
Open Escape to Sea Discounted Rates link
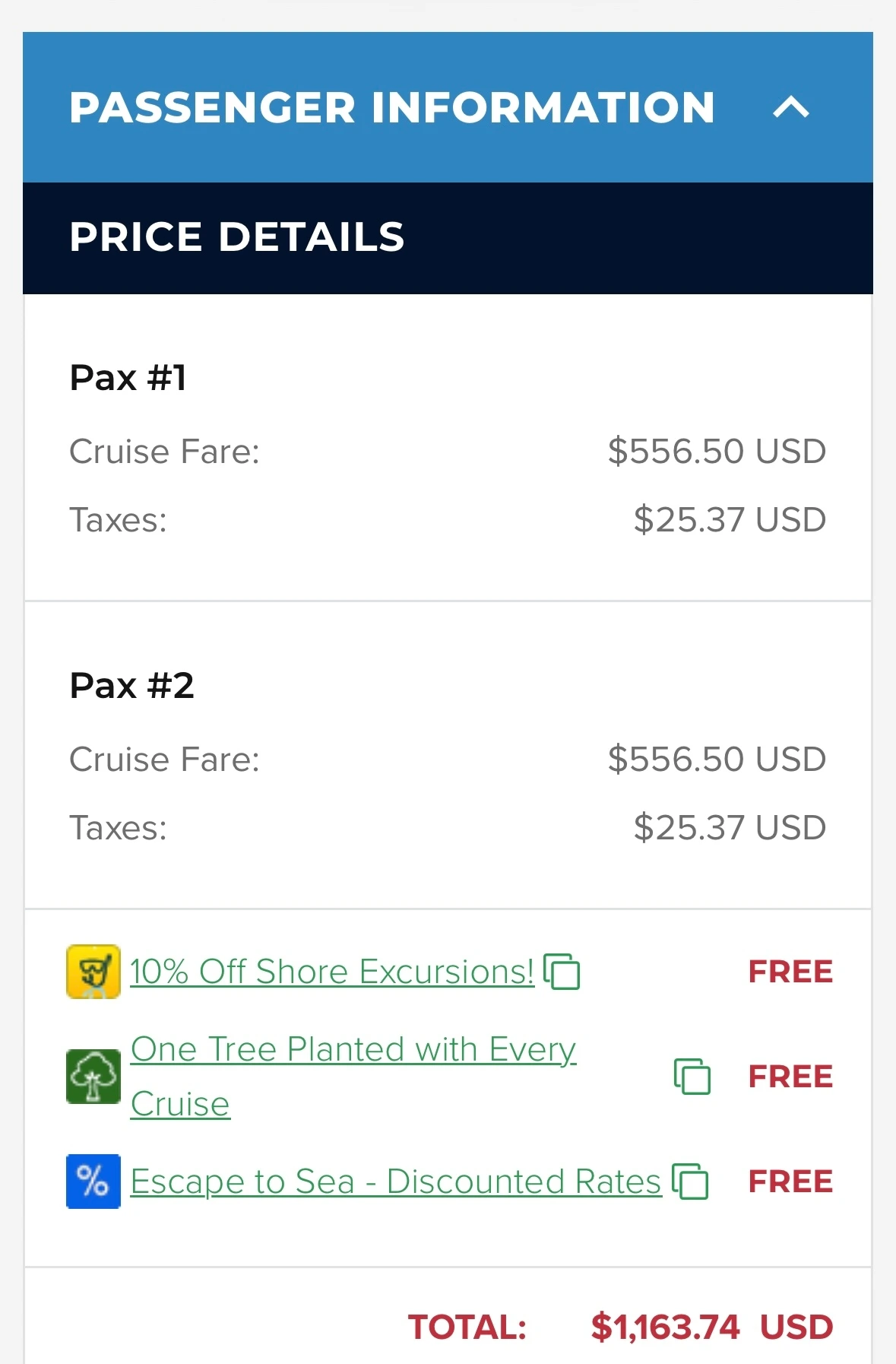click(395, 1181)
